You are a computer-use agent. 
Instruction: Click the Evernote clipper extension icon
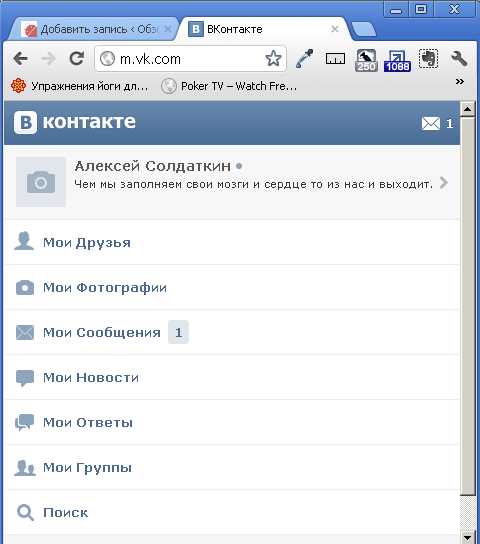[x=429, y=58]
